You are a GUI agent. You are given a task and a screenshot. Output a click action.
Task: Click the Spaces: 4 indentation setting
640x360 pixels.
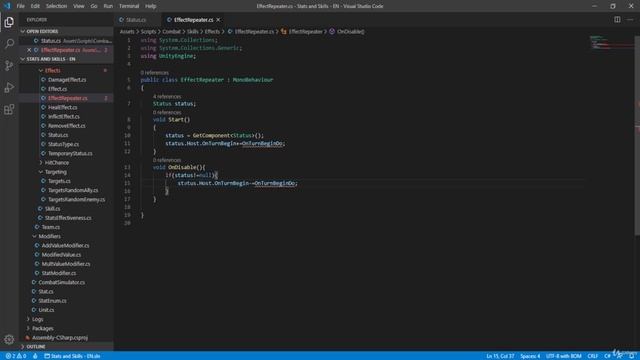[x=530, y=356]
